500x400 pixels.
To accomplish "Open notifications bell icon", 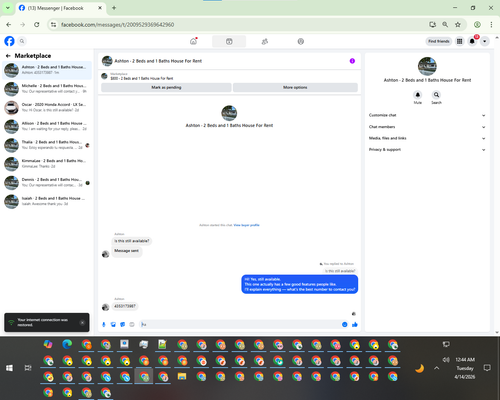I will (472, 41).
